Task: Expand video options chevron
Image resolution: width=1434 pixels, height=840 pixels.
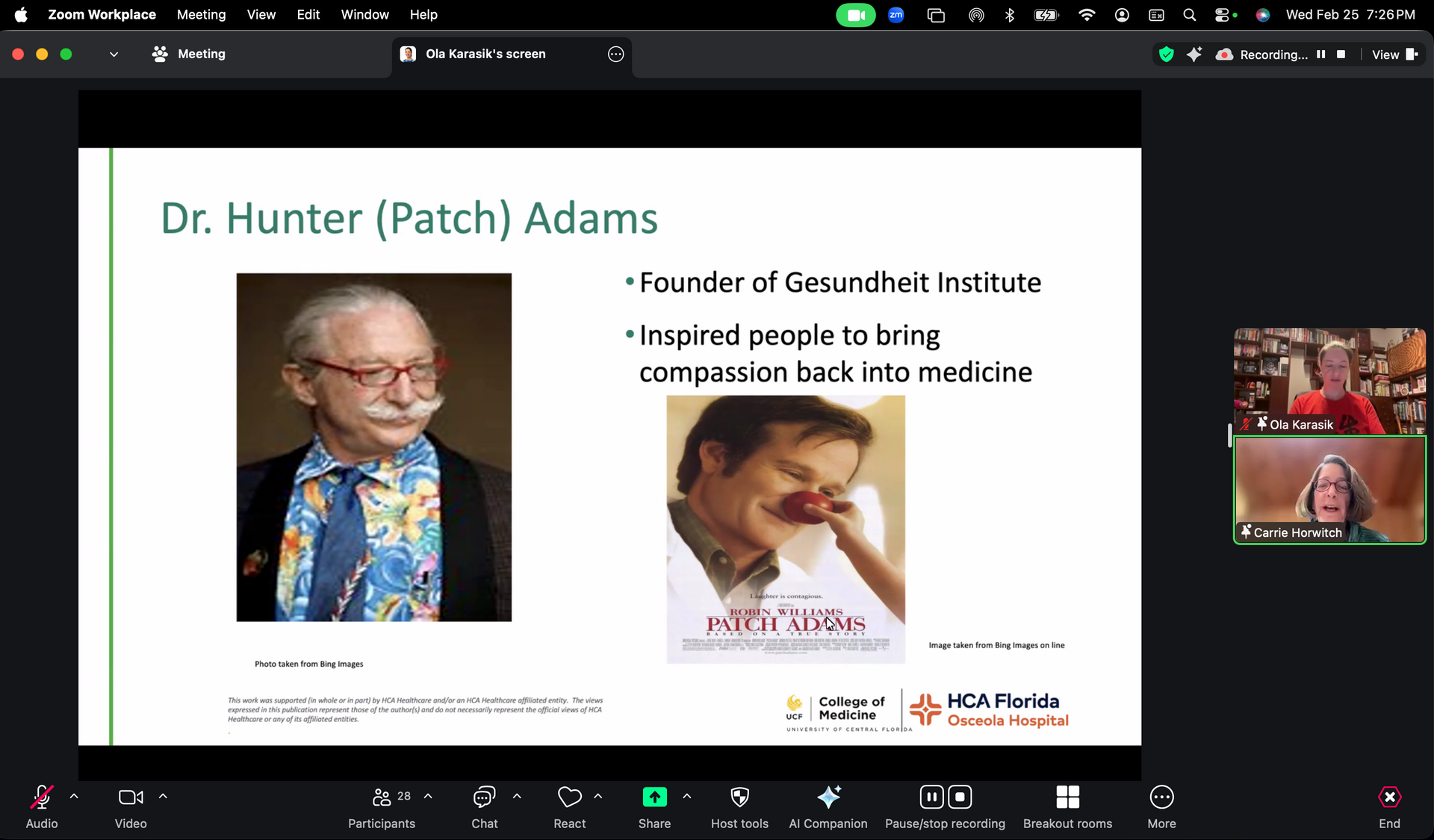Action: coord(163,797)
